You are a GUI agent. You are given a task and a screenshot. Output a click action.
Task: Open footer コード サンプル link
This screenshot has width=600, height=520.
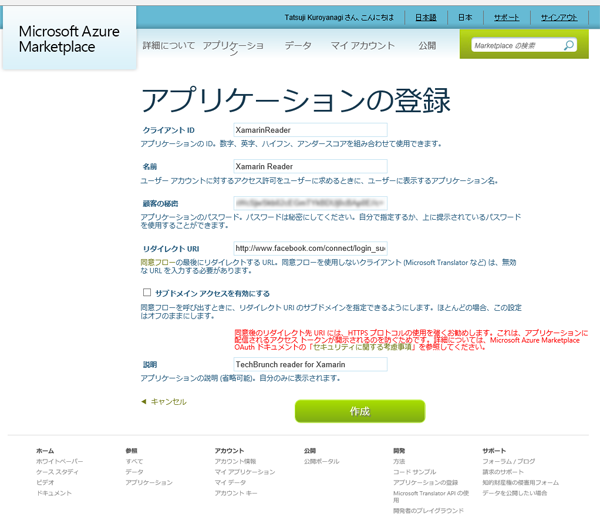[x=414, y=472]
